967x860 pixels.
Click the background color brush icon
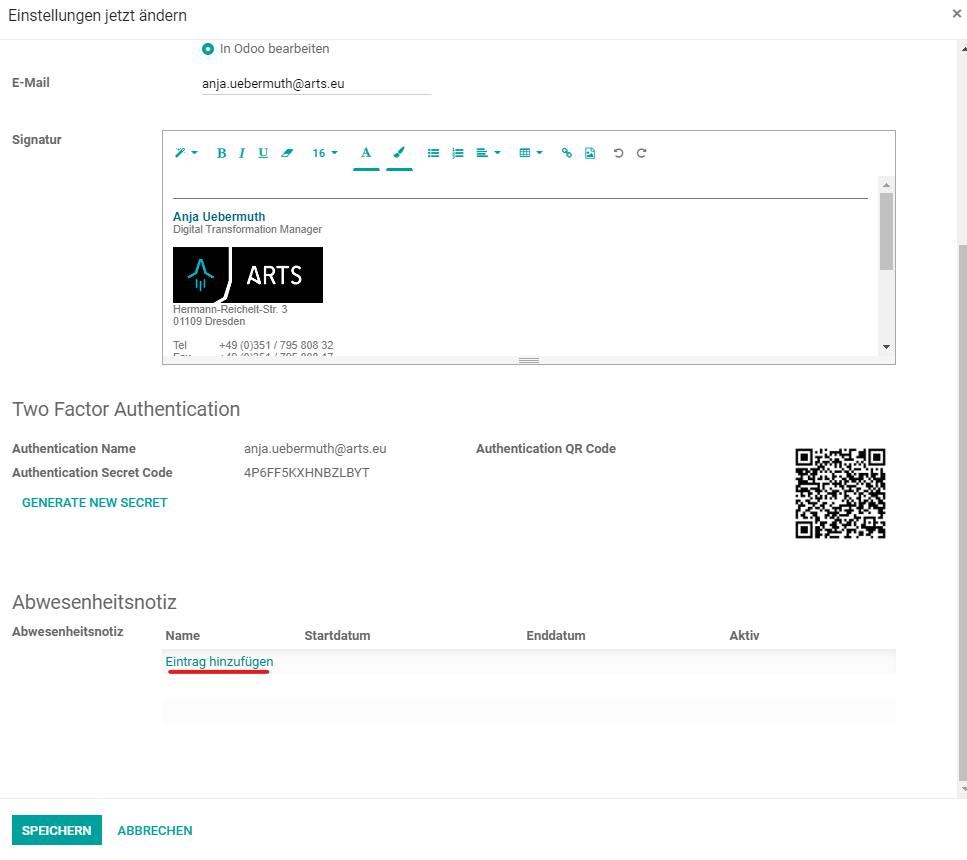pos(399,153)
